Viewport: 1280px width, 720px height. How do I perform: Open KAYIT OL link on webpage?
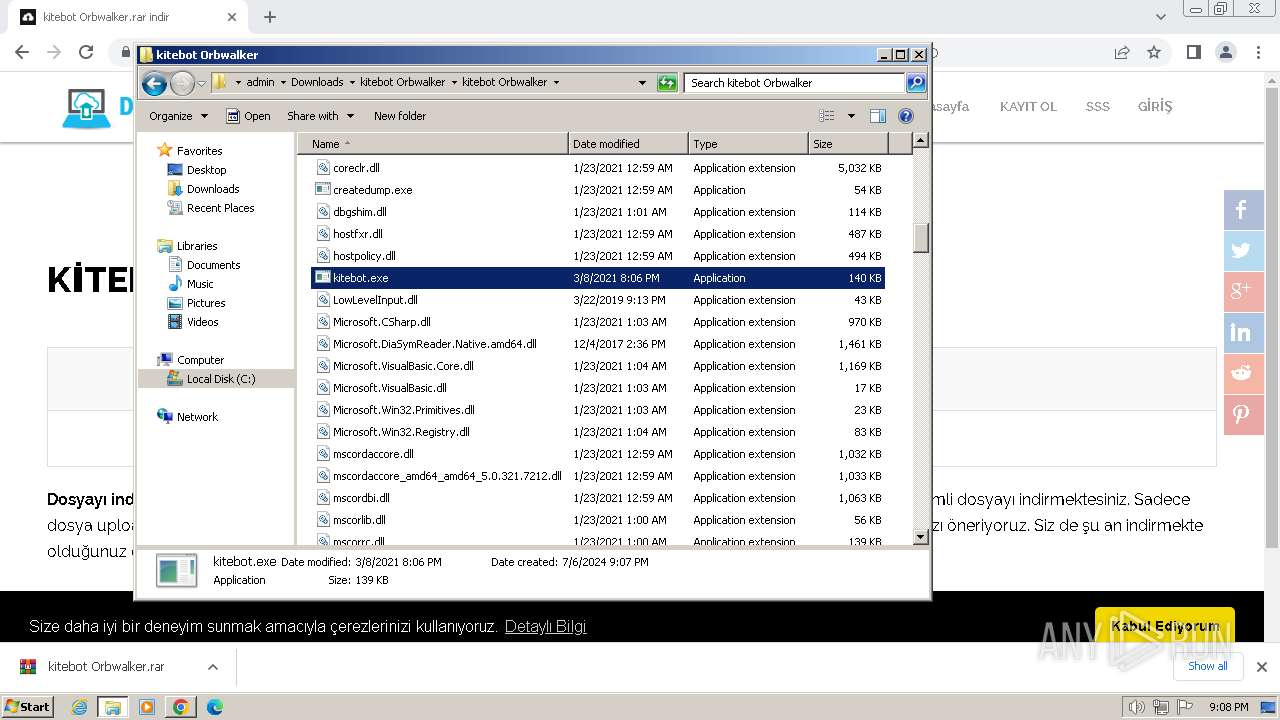(x=1028, y=106)
